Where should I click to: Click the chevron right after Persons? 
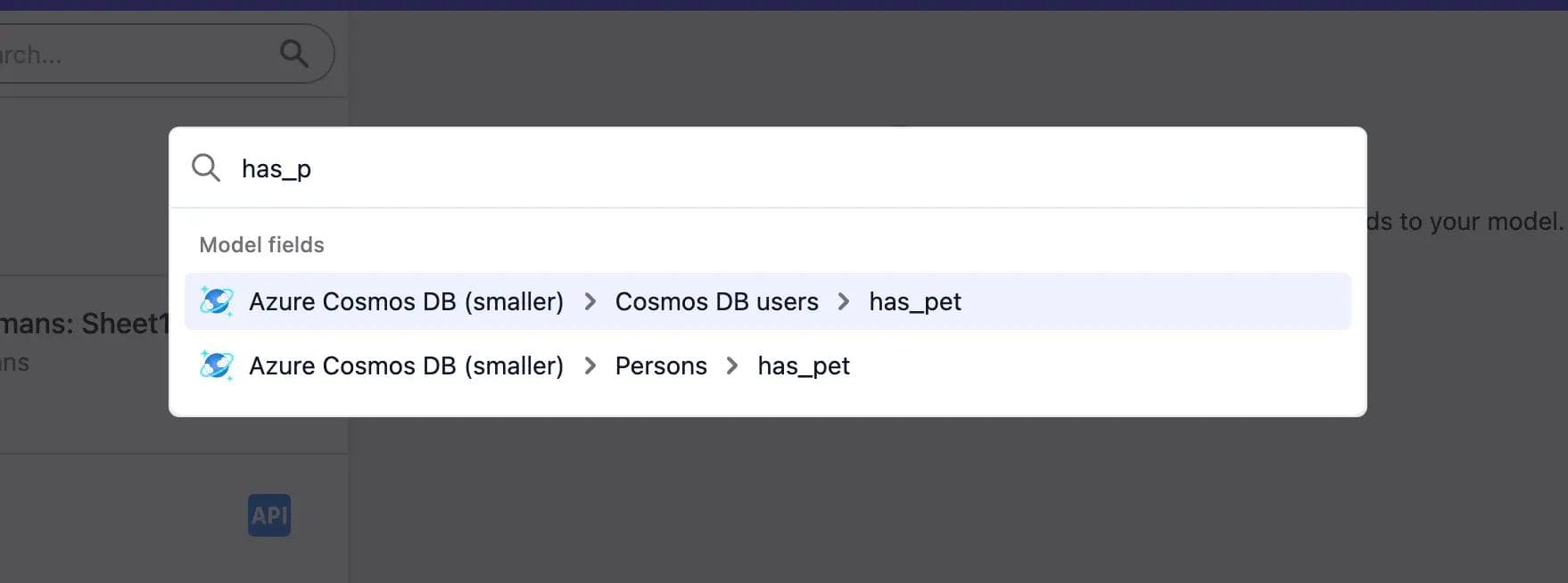click(x=732, y=365)
